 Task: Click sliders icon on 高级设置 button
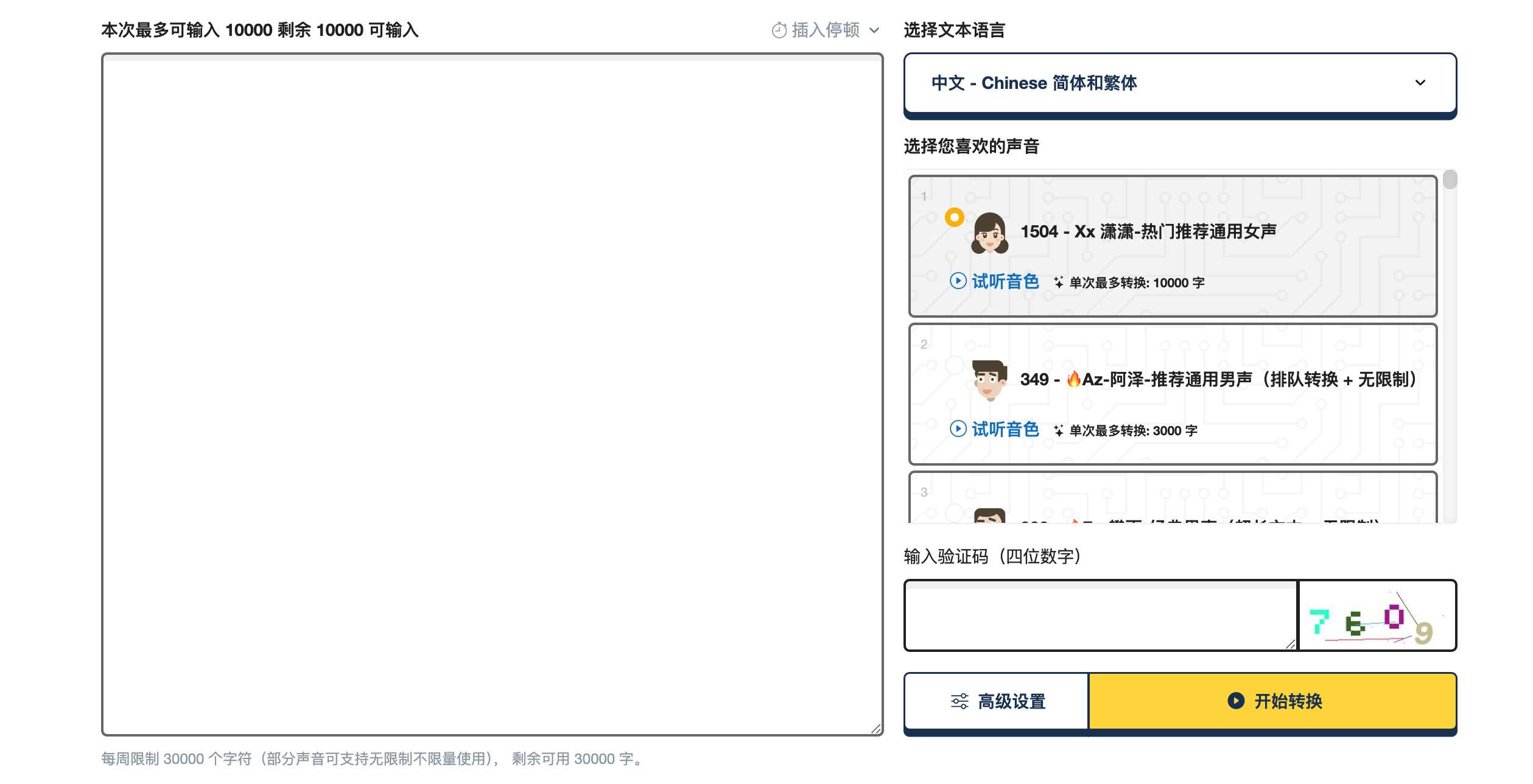coord(959,701)
